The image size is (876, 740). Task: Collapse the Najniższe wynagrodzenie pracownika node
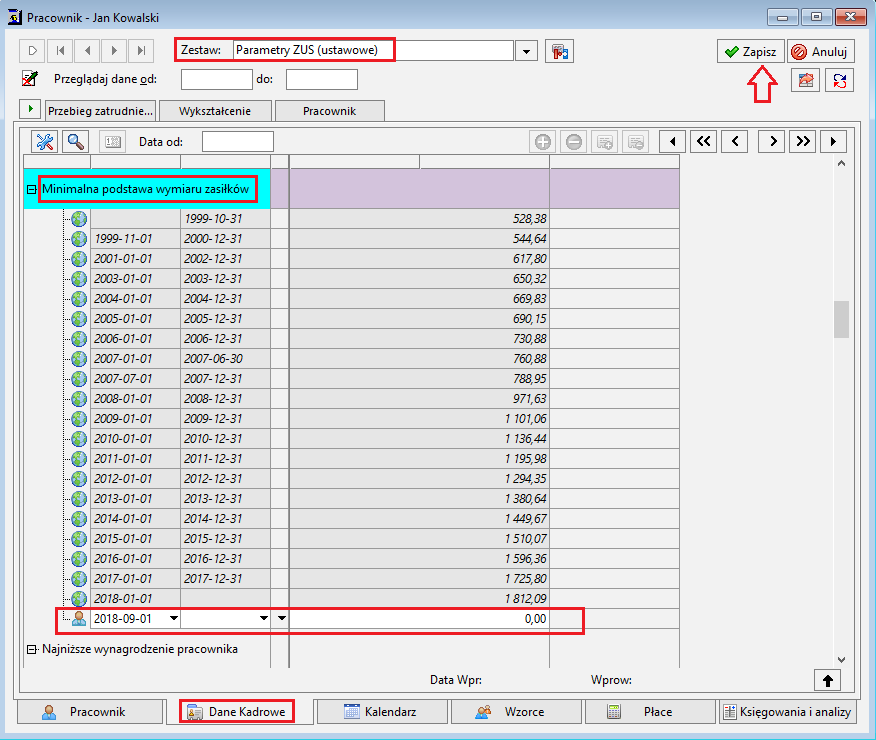[31, 650]
